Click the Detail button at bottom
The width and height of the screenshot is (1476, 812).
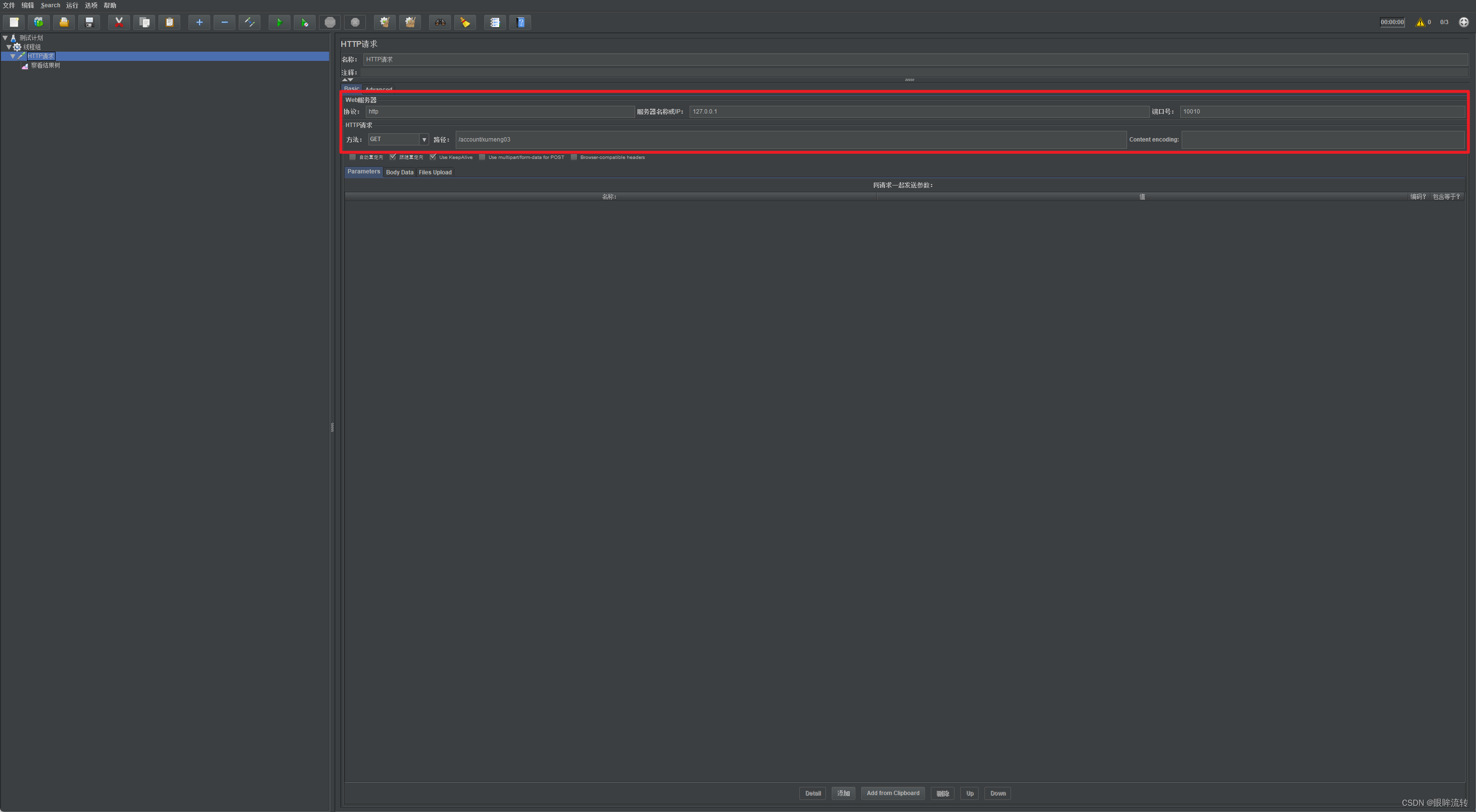[813, 793]
